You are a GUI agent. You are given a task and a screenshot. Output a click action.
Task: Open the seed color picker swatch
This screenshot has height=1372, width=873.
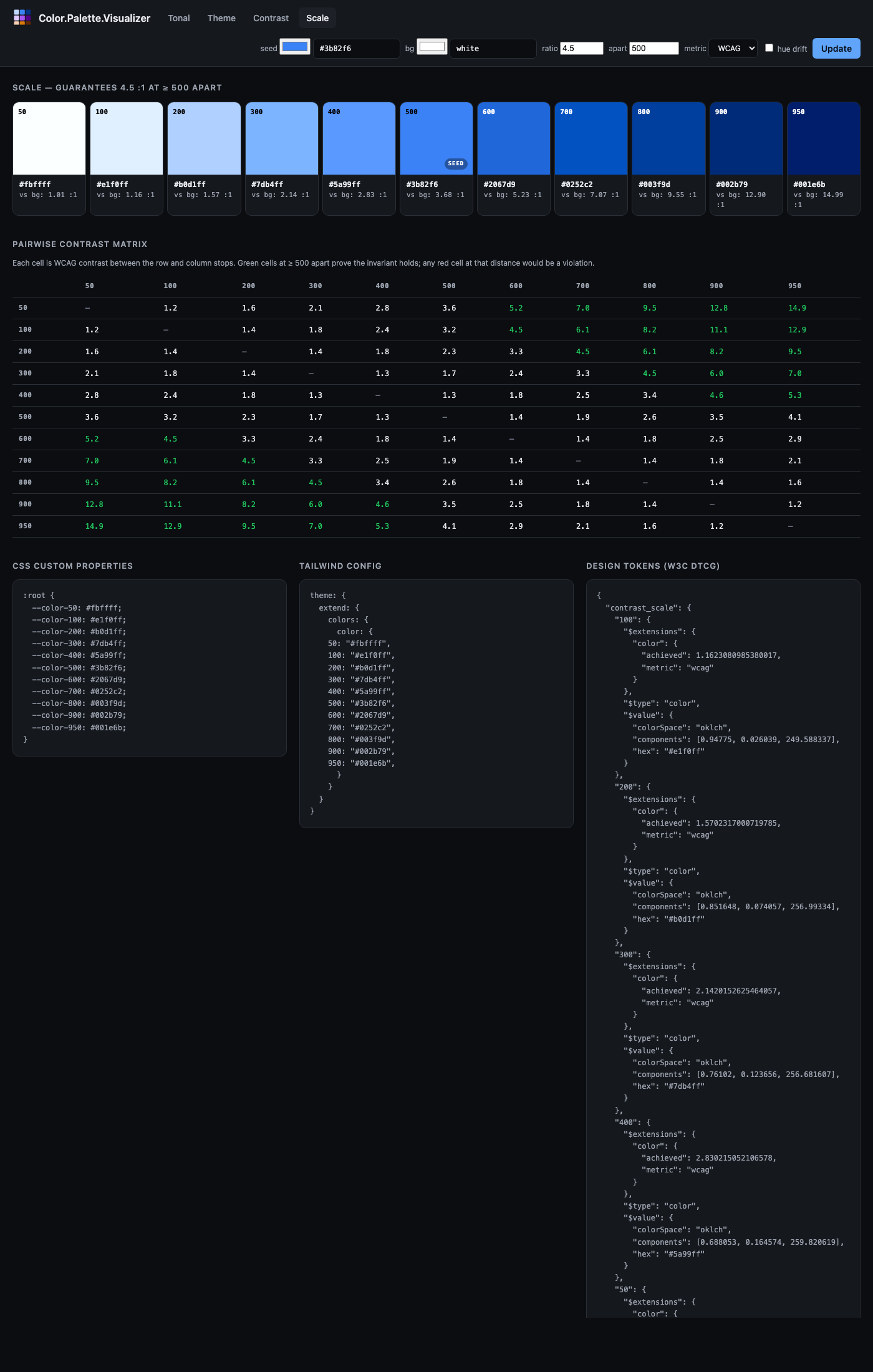(295, 47)
